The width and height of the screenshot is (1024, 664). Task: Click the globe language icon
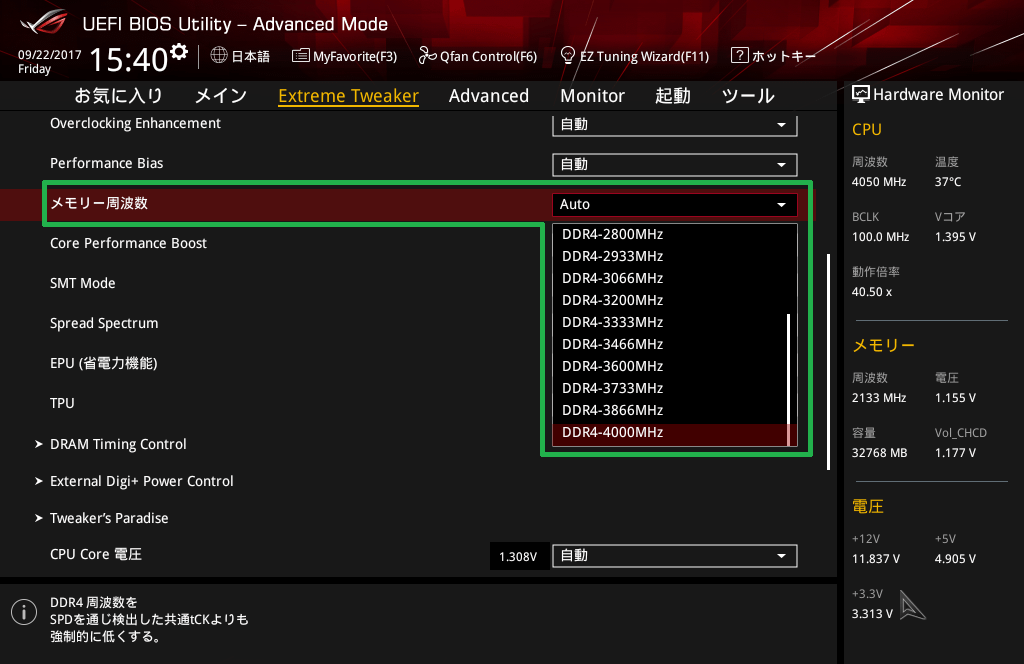pos(219,56)
